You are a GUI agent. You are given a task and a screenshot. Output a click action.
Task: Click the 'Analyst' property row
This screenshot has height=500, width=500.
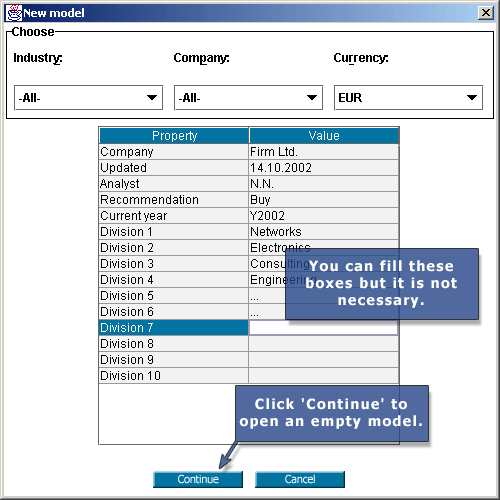[174, 184]
